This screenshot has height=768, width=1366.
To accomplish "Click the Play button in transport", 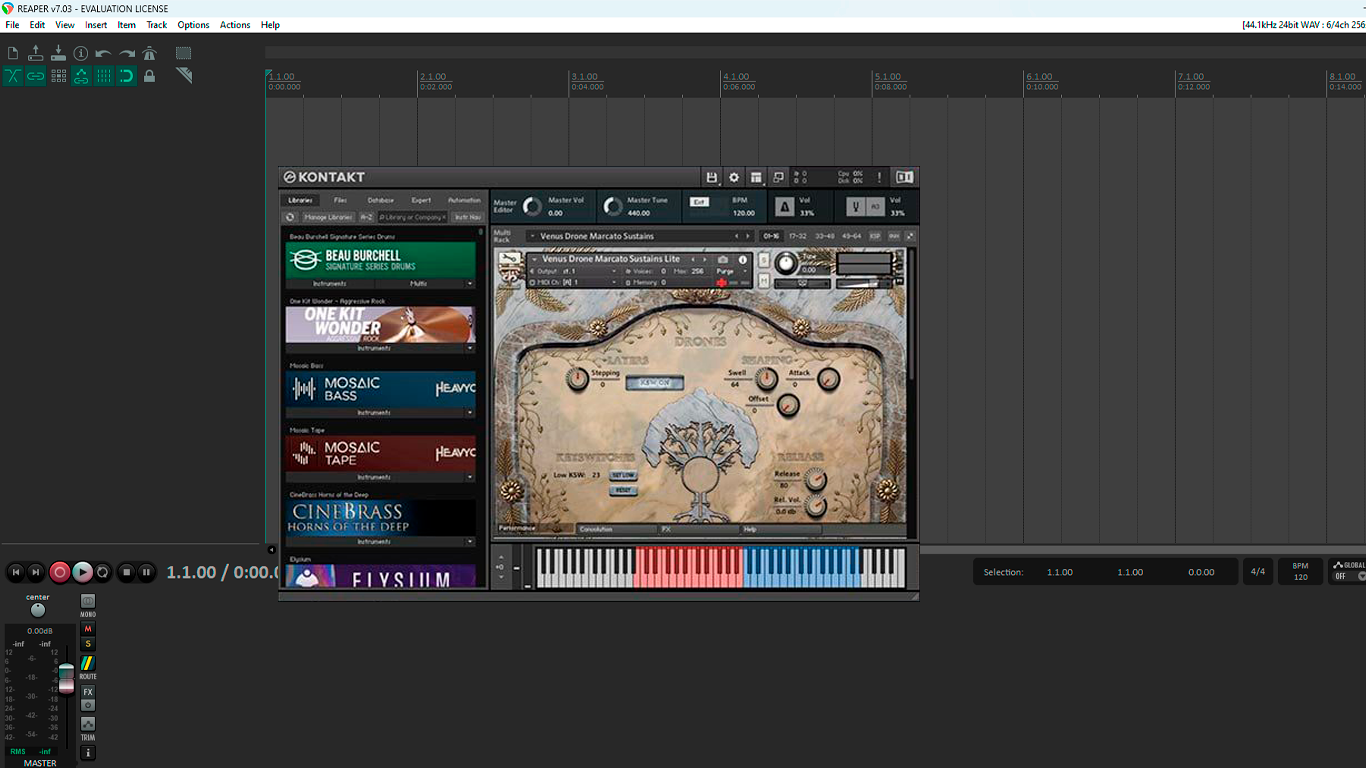I will pyautogui.click(x=83, y=572).
